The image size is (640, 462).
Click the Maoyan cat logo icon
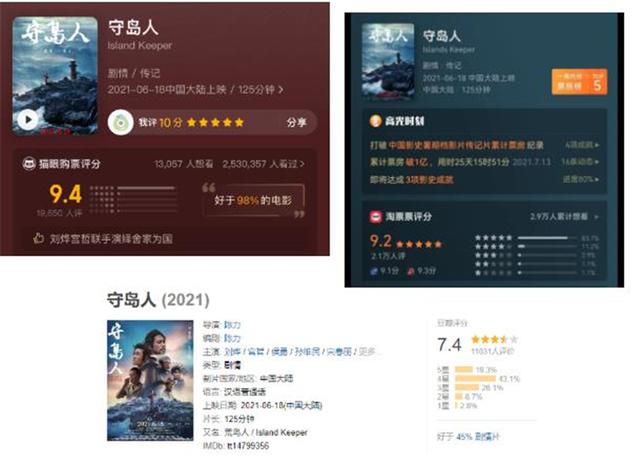[x=29, y=163]
